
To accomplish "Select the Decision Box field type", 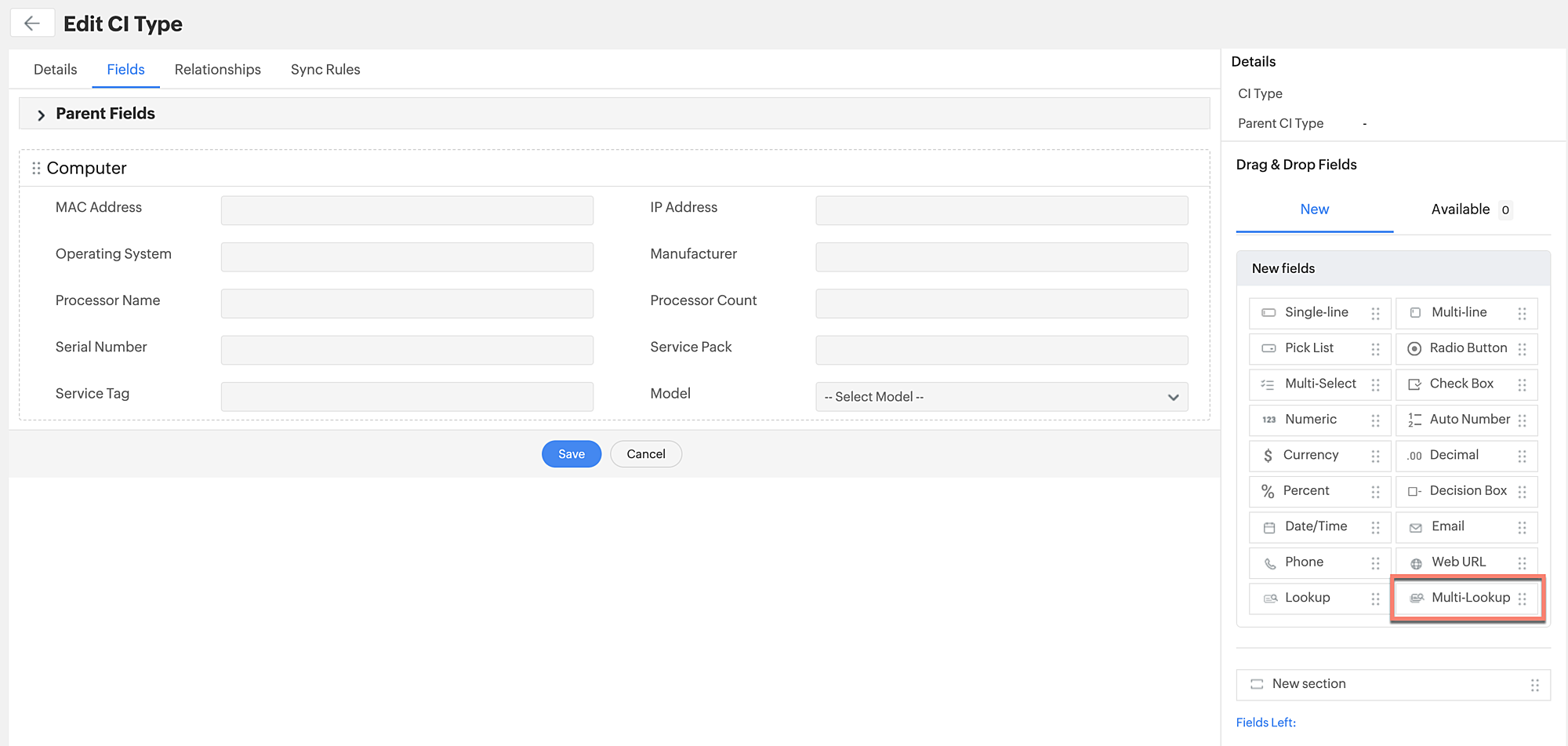I will click(x=1415, y=490).
